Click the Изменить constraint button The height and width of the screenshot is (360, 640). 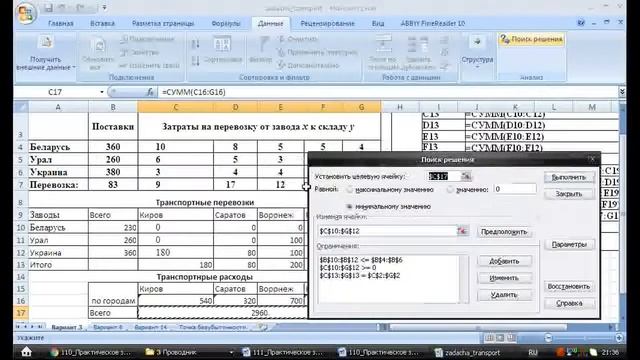coord(504,278)
